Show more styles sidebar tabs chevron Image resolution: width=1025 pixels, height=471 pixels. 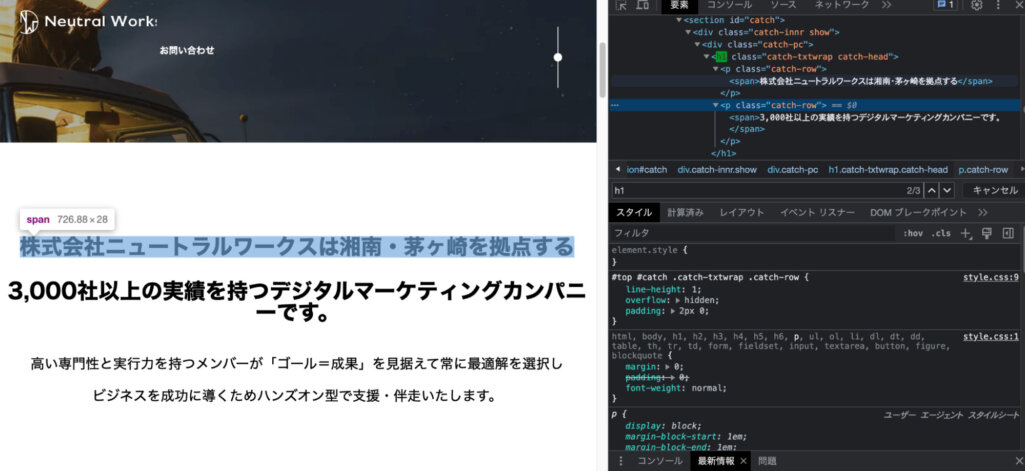pyautogui.click(x=983, y=212)
